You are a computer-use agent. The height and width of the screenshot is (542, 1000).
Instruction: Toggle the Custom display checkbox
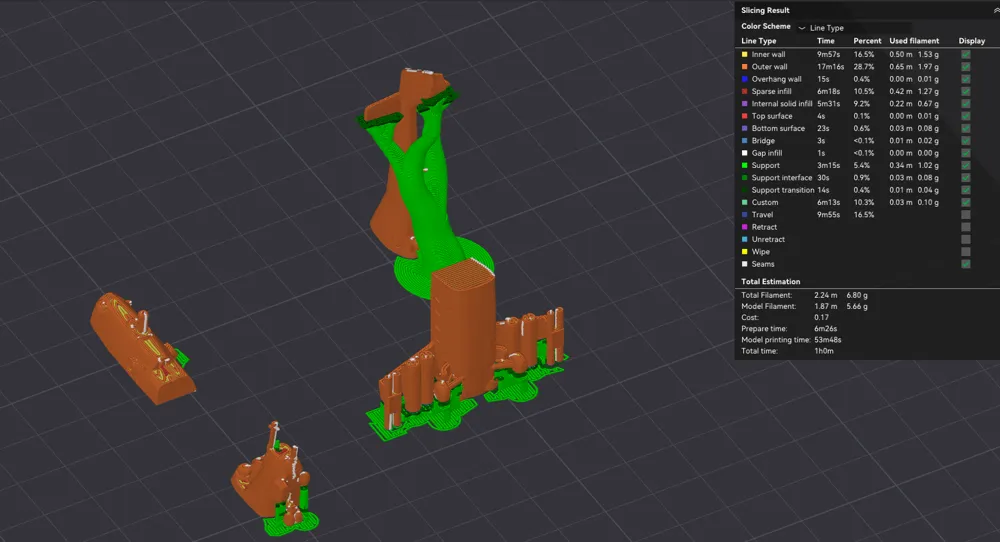[x=966, y=202]
